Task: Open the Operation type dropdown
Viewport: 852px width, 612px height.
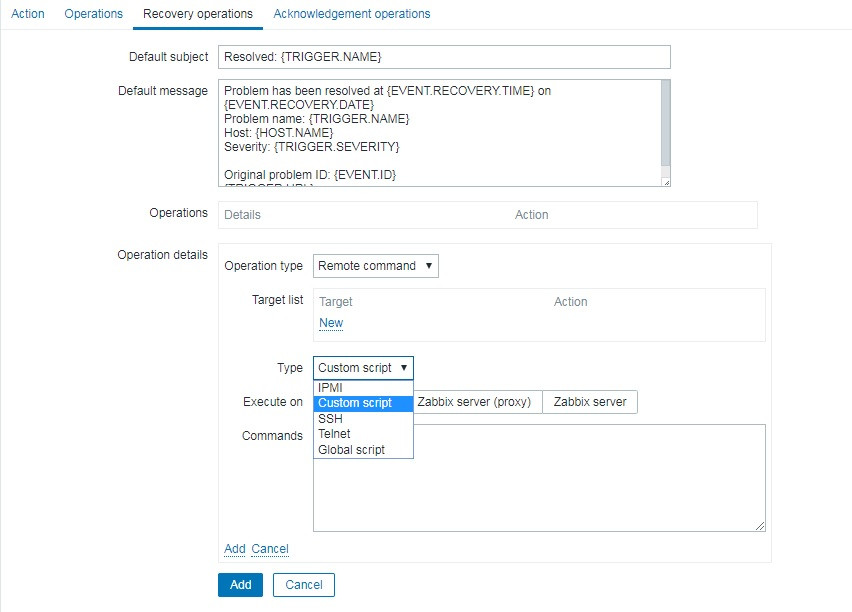Action: (375, 266)
